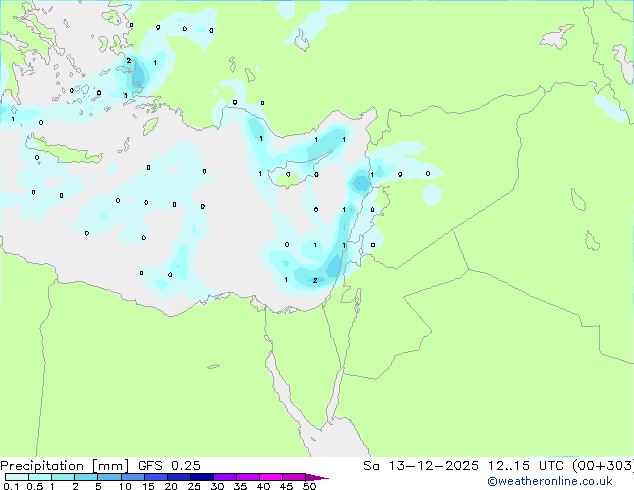Click the legend label '15'

[x=148, y=486]
